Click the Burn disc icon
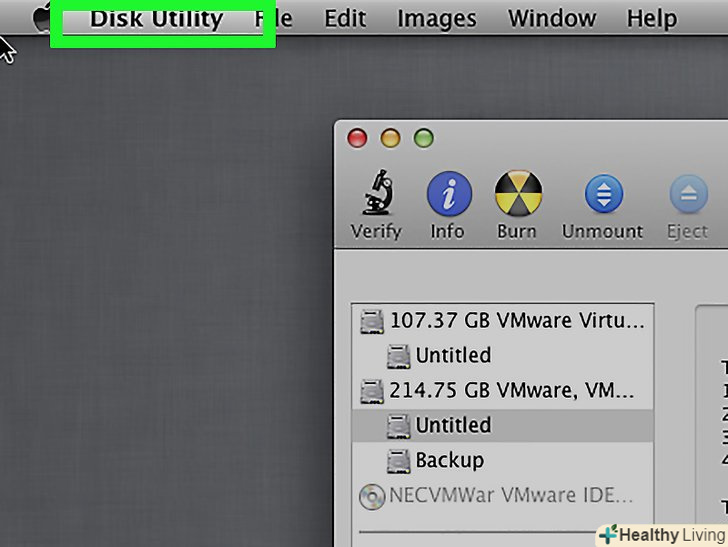The height and width of the screenshot is (547, 728). pos(518,193)
